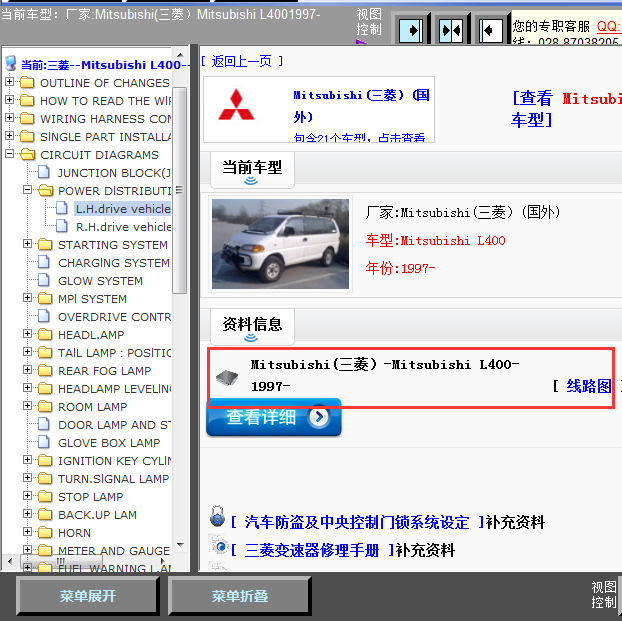This screenshot has height=621, width=622.
Task: Select the 当前车型 tab
Action: pos(252,169)
